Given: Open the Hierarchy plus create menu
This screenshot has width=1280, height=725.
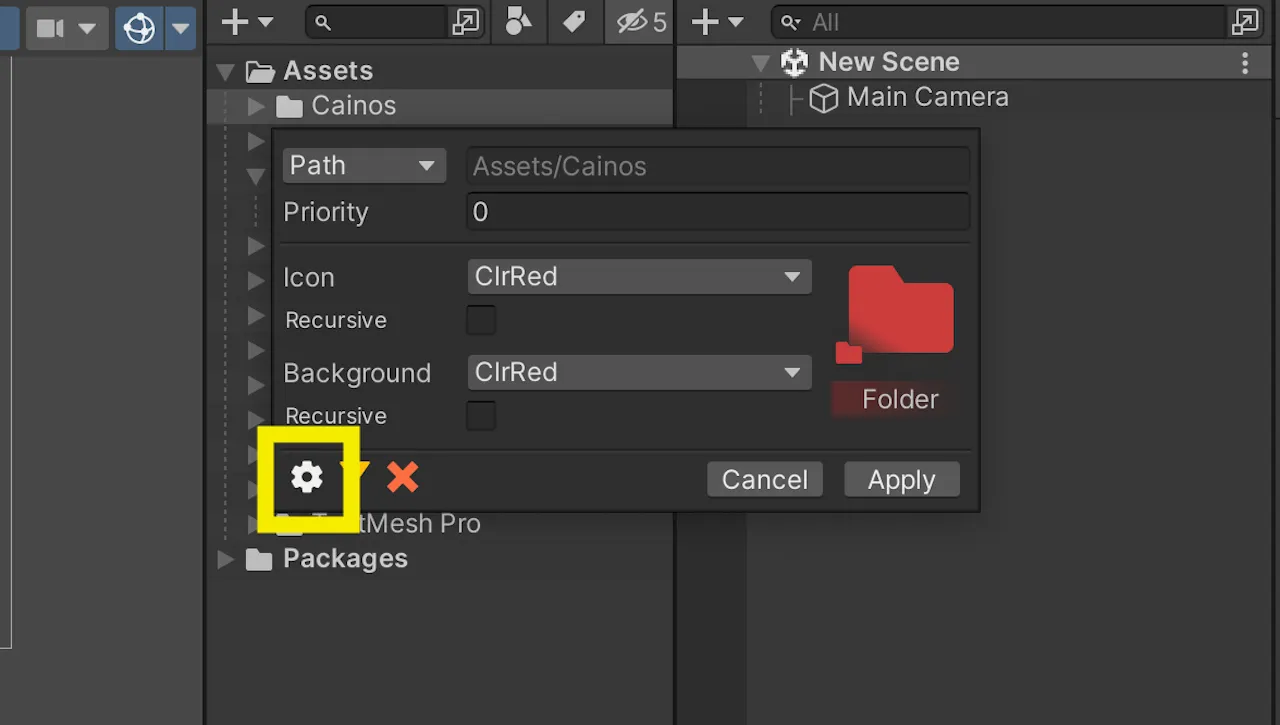Looking at the screenshot, I should [718, 22].
